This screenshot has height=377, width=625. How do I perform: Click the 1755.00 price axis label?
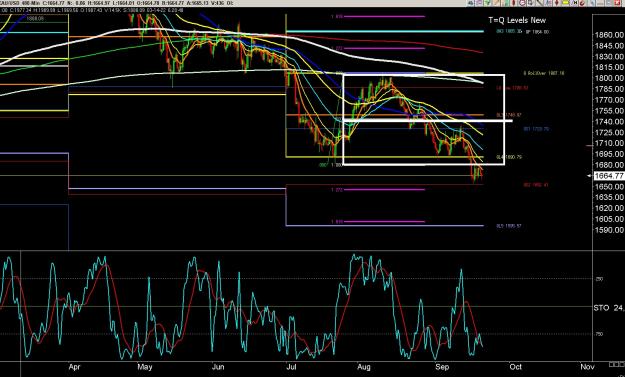pyautogui.click(x=609, y=111)
